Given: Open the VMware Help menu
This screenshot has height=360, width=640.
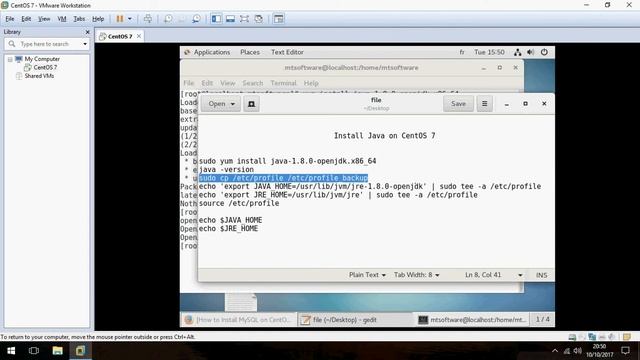Looking at the screenshot, I should pyautogui.click(x=98, y=19).
